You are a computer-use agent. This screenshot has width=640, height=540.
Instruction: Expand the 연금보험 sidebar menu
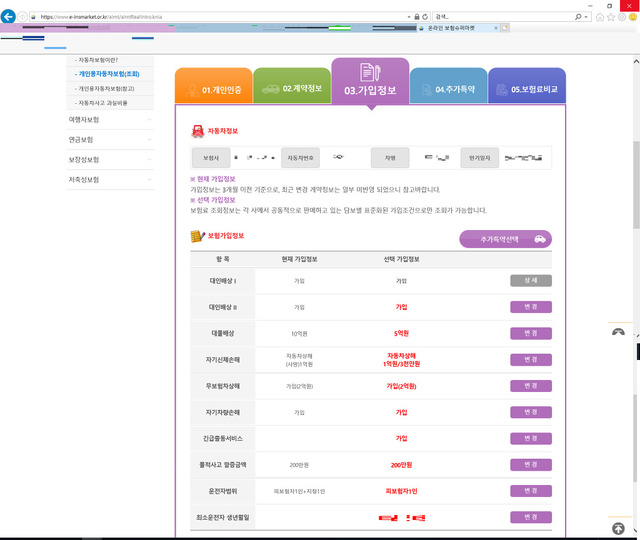110,140
